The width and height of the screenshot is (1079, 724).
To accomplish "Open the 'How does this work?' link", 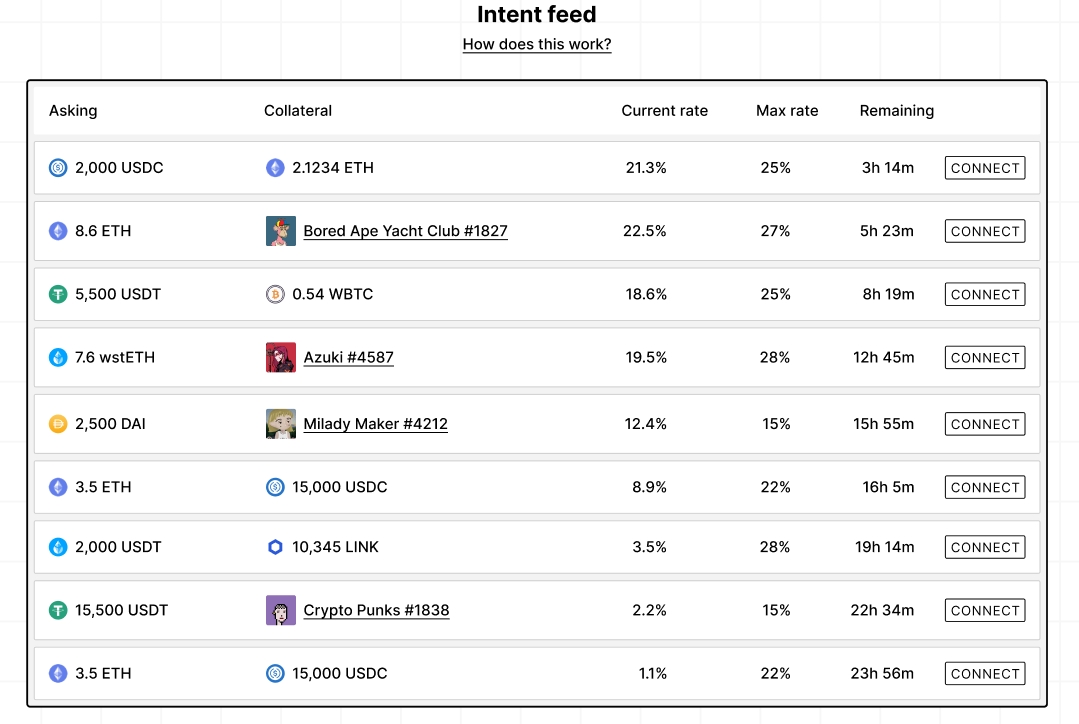I will point(537,44).
